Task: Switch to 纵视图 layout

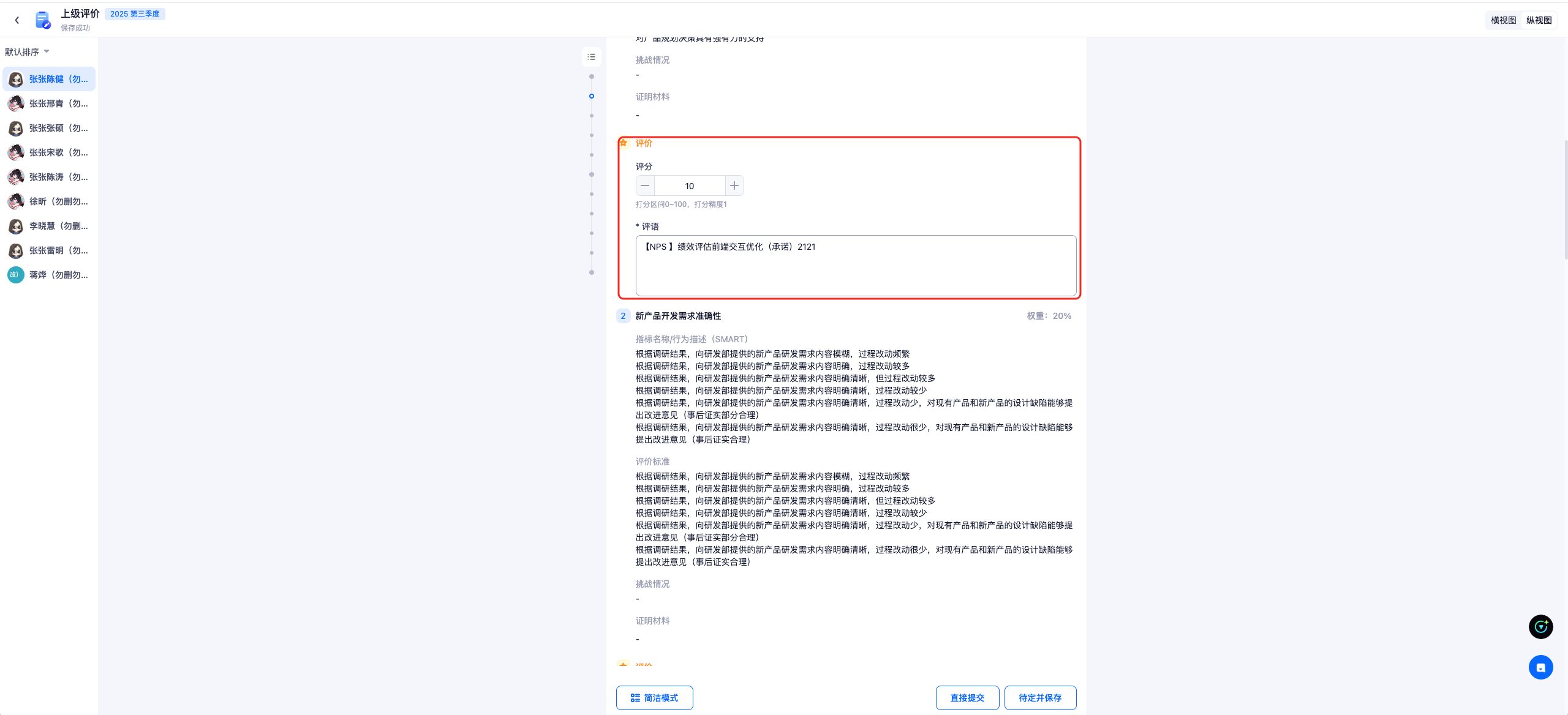Action: [x=1539, y=20]
